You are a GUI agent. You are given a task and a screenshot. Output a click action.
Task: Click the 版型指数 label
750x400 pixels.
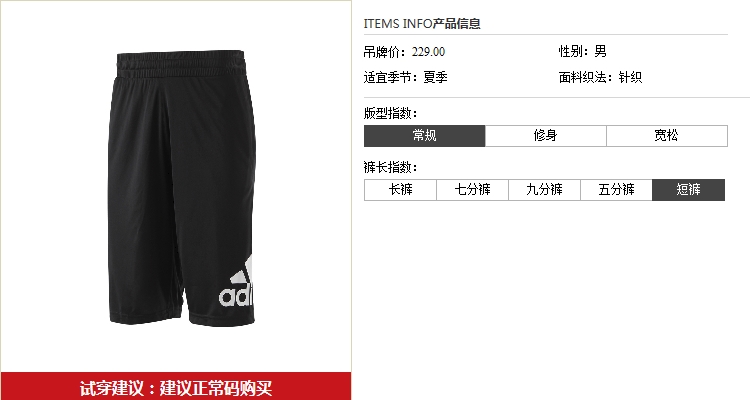point(390,113)
